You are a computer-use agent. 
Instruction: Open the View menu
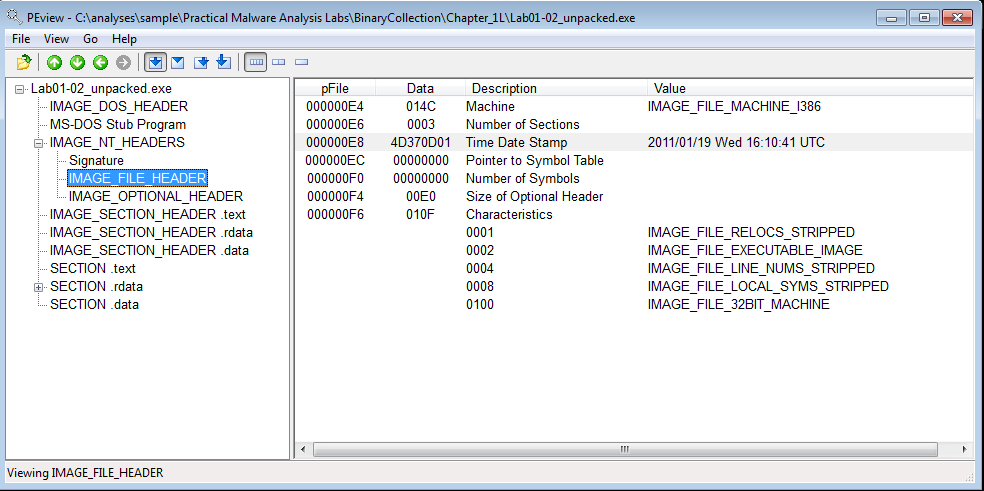click(56, 39)
